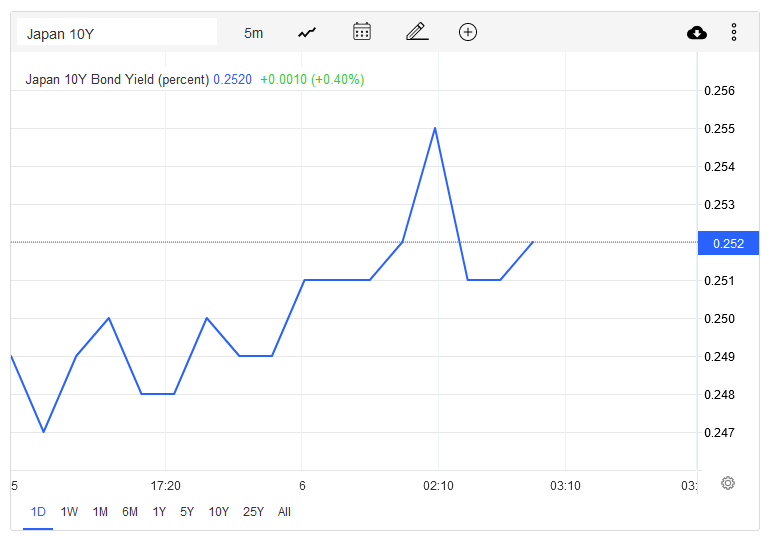Select the All time range tab
The width and height of the screenshot is (773, 536).
284,512
